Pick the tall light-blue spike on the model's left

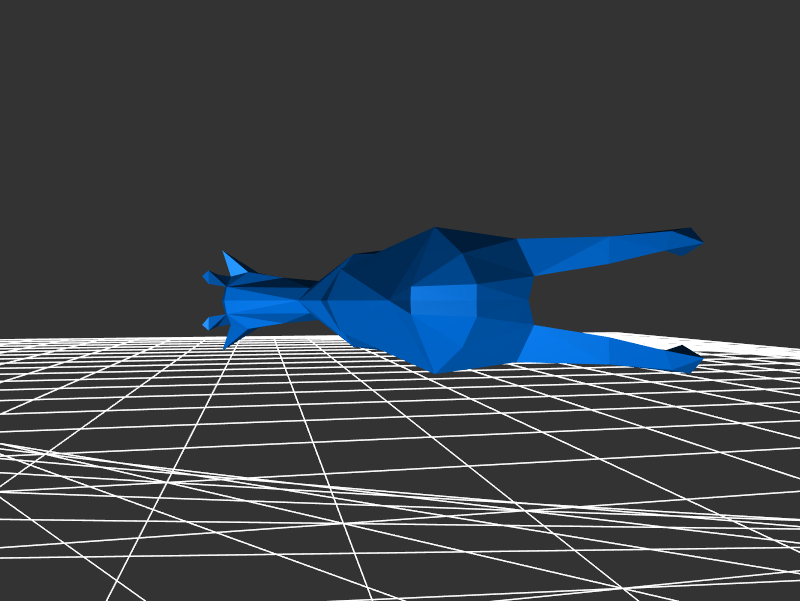234,264
